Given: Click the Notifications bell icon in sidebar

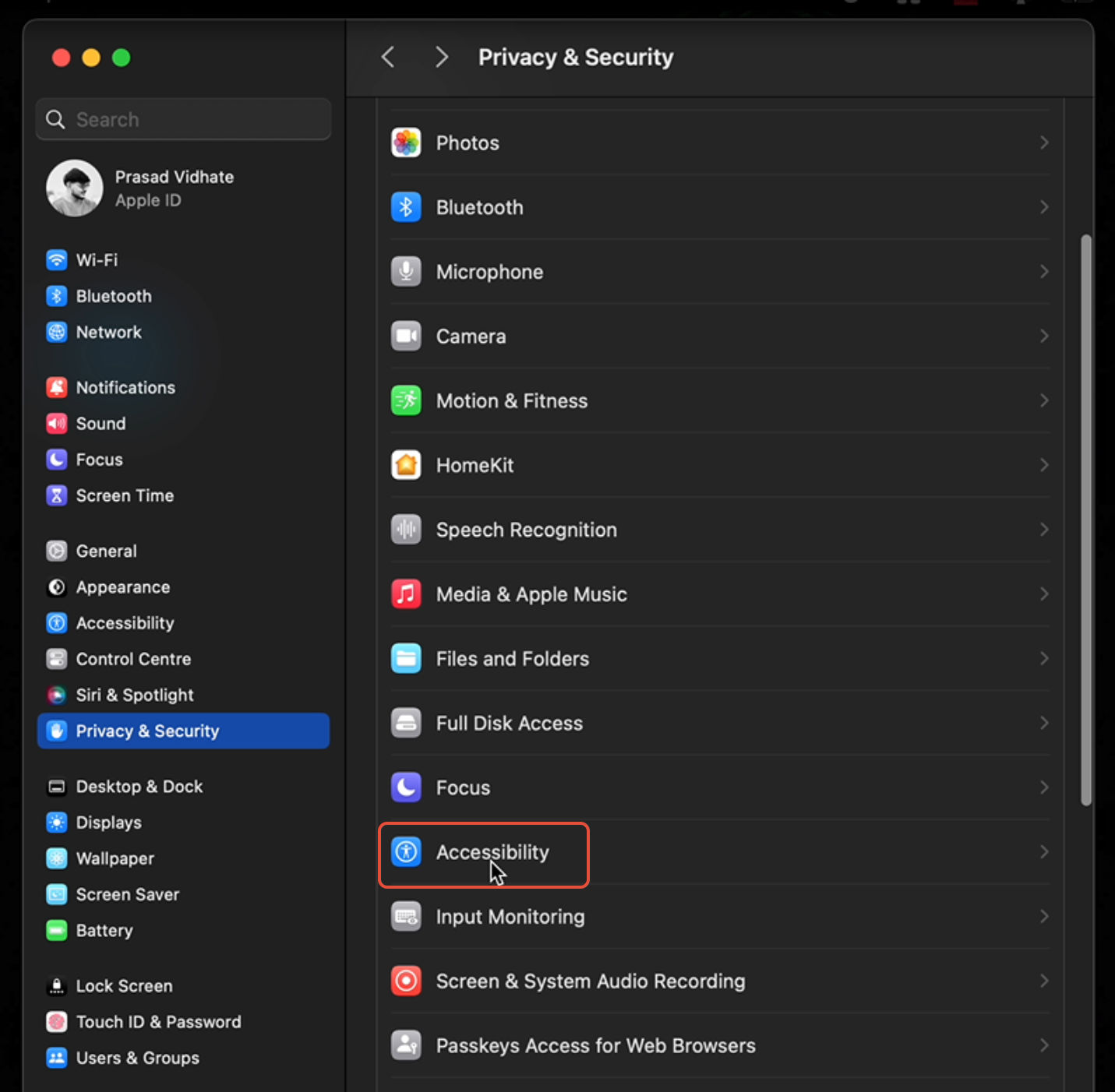Looking at the screenshot, I should pyautogui.click(x=57, y=387).
